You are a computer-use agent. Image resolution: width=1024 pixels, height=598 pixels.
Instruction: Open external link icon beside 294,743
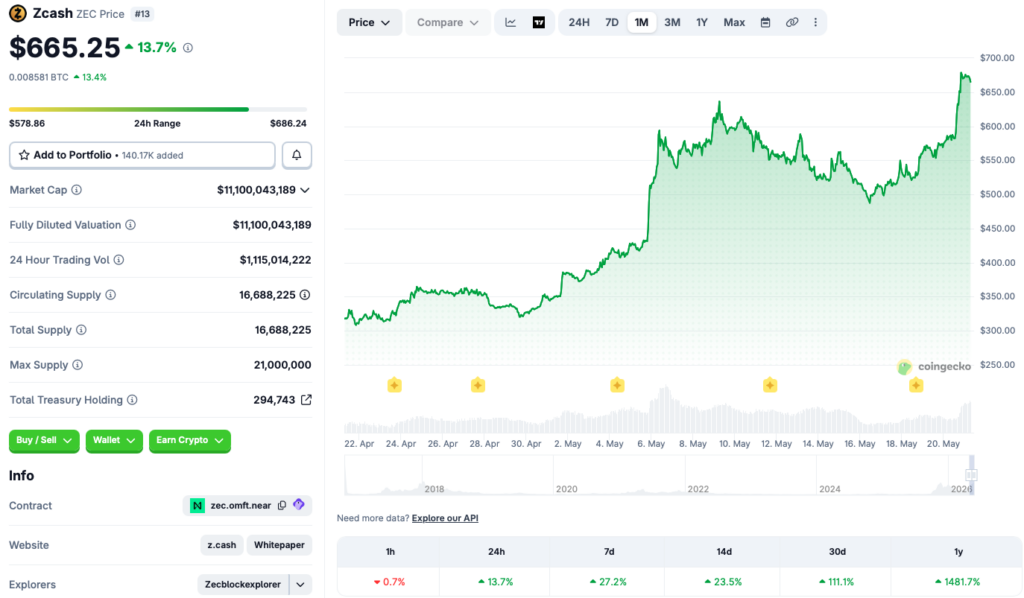(306, 400)
